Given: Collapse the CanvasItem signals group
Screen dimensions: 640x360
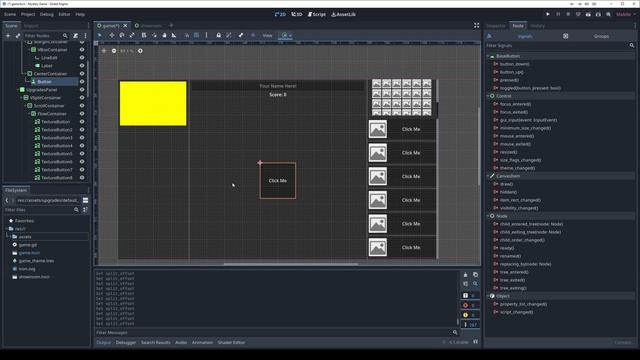Looking at the screenshot, I should tap(488, 176).
